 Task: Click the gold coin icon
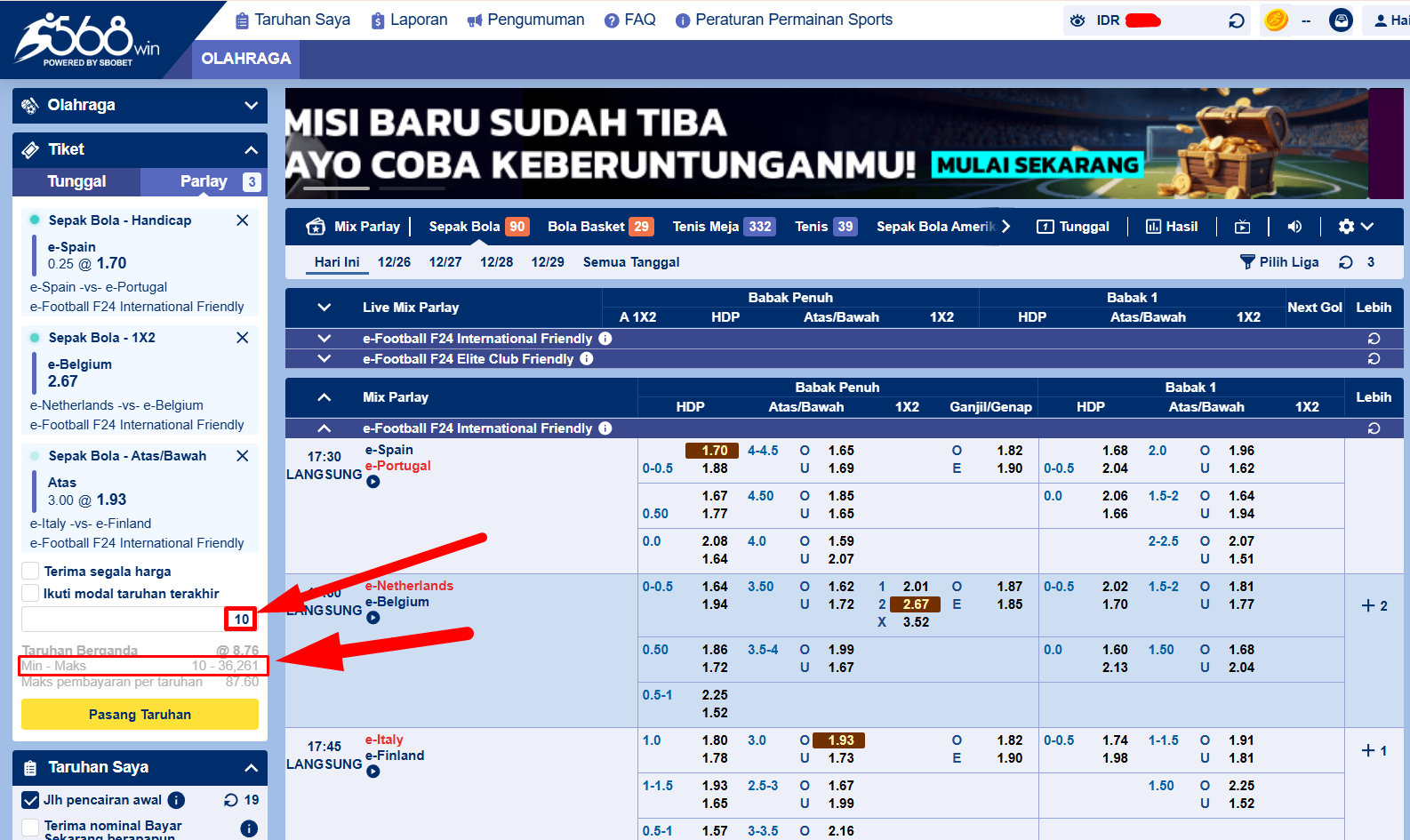click(1276, 20)
